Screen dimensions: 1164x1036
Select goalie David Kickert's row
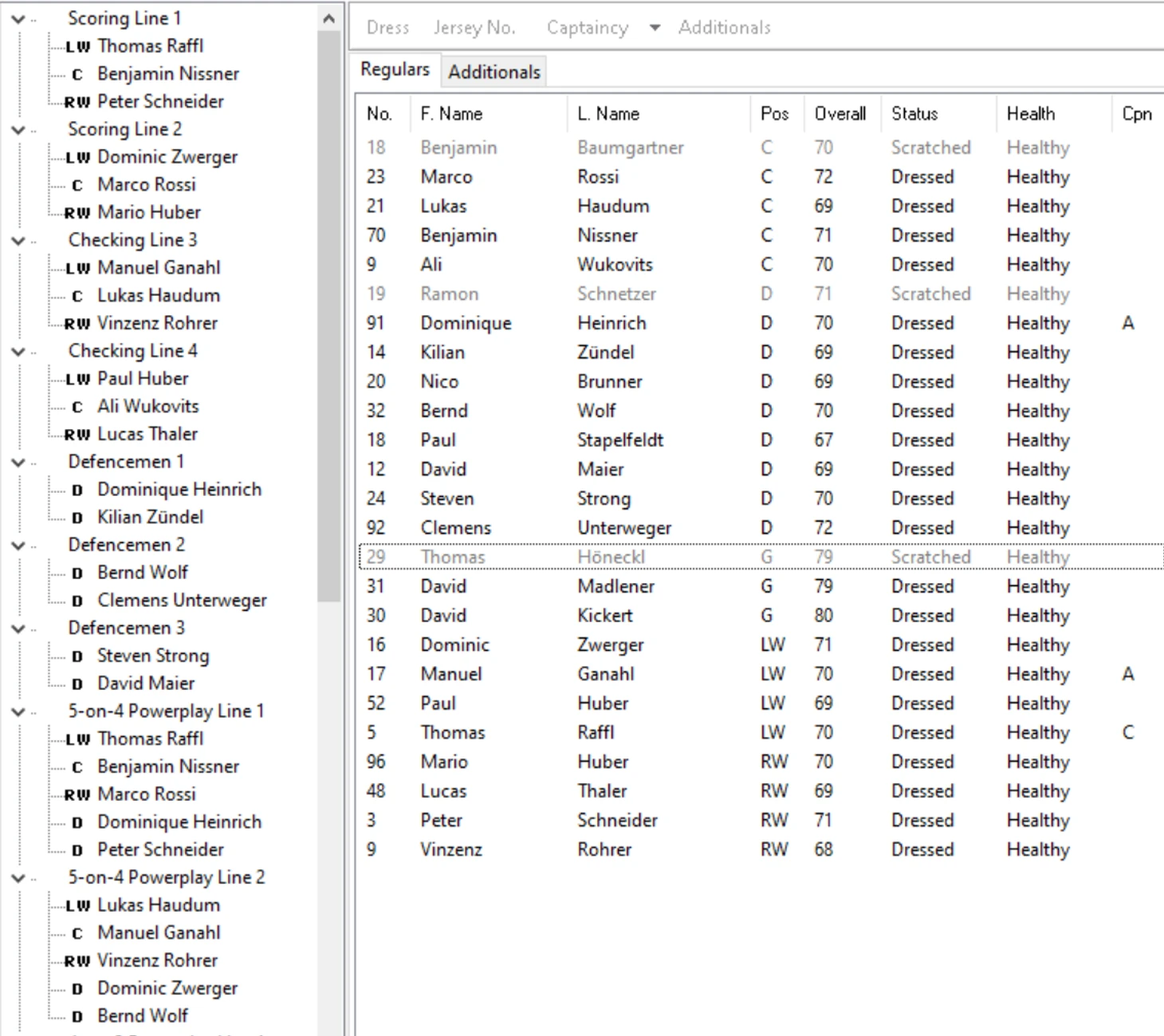(x=604, y=616)
